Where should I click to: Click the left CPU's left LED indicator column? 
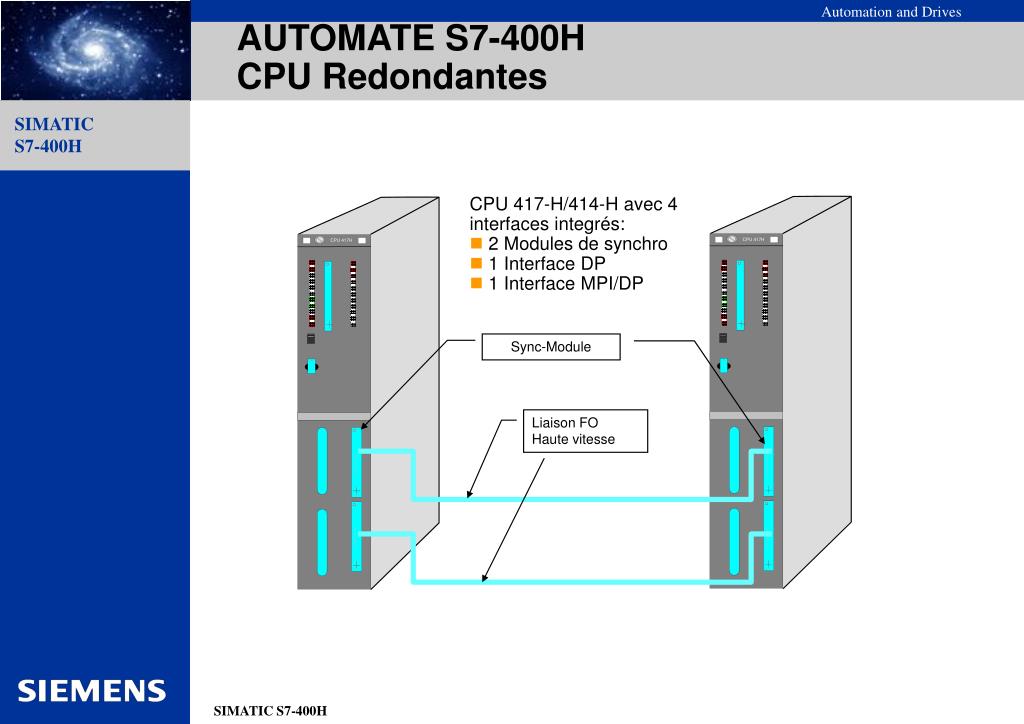[312, 294]
